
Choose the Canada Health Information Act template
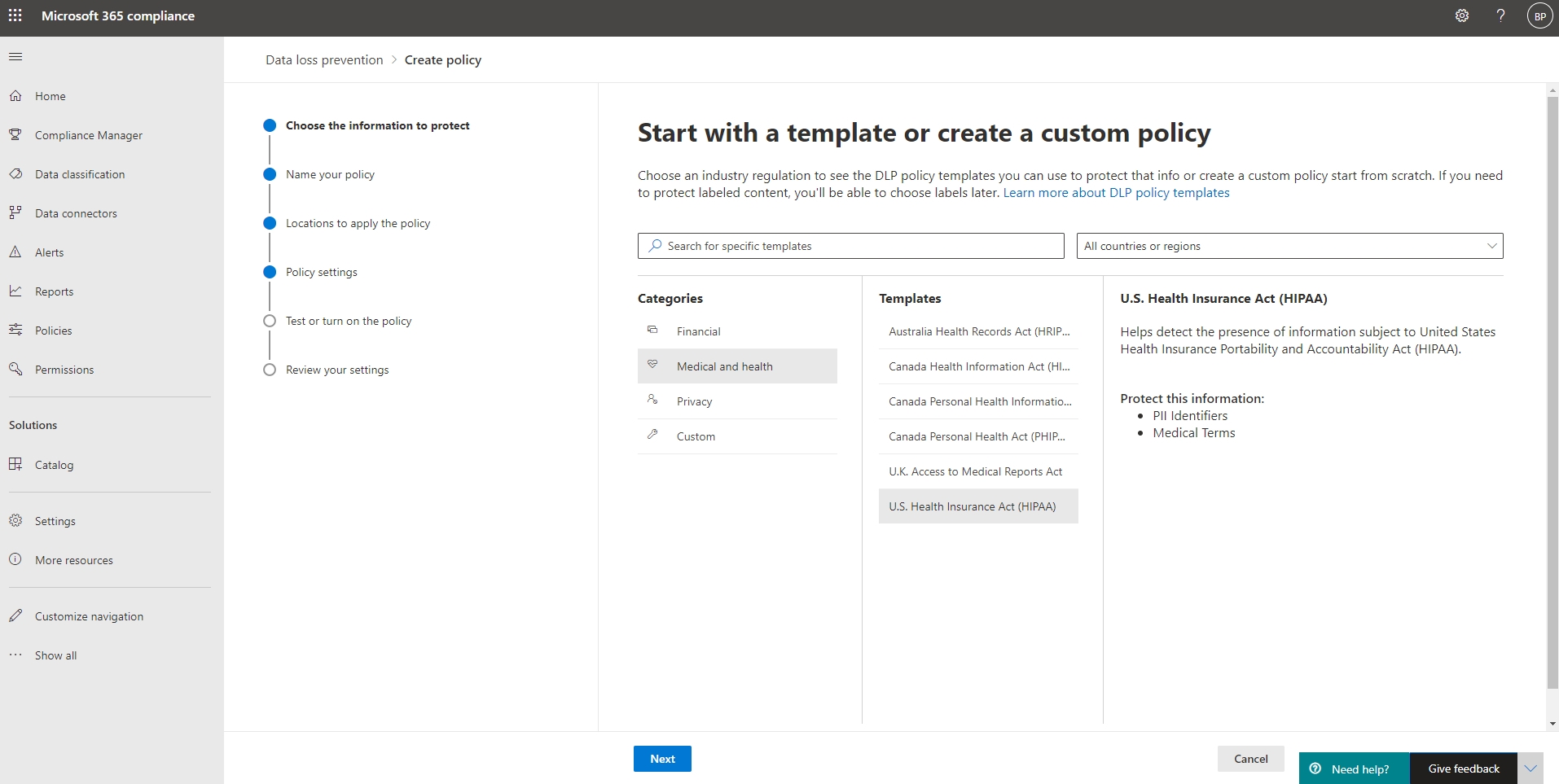click(x=978, y=366)
